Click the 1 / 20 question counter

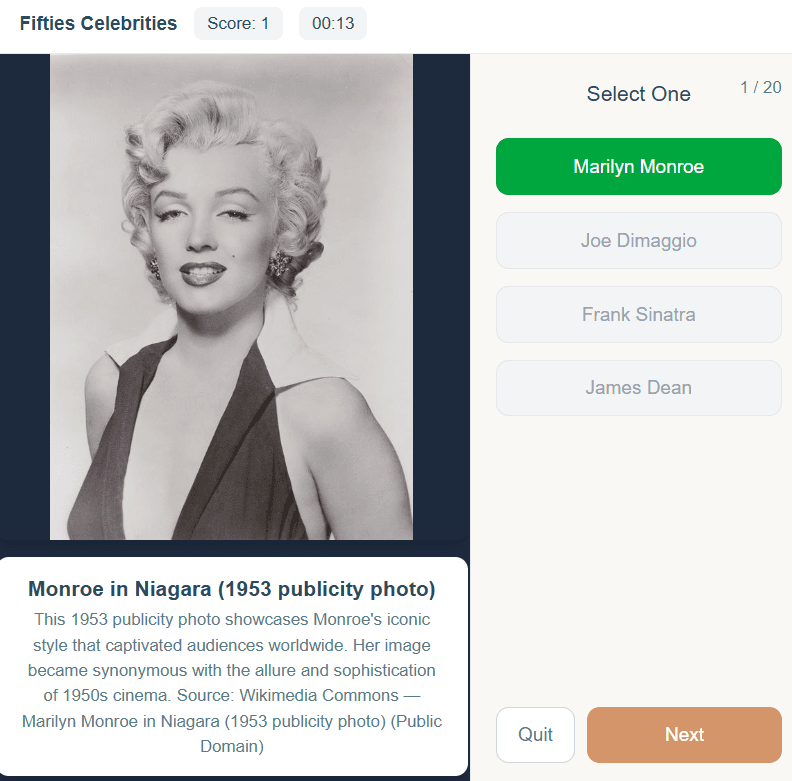click(760, 87)
